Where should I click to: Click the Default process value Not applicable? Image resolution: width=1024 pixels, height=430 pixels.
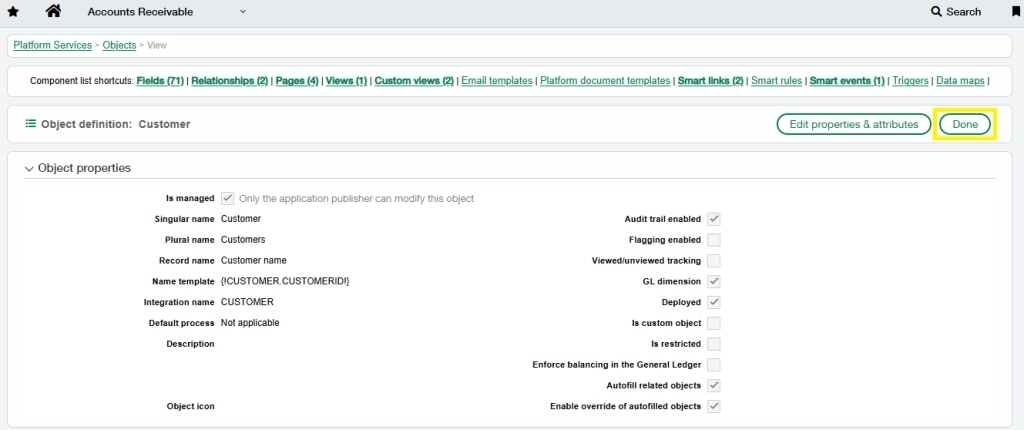click(x=250, y=323)
